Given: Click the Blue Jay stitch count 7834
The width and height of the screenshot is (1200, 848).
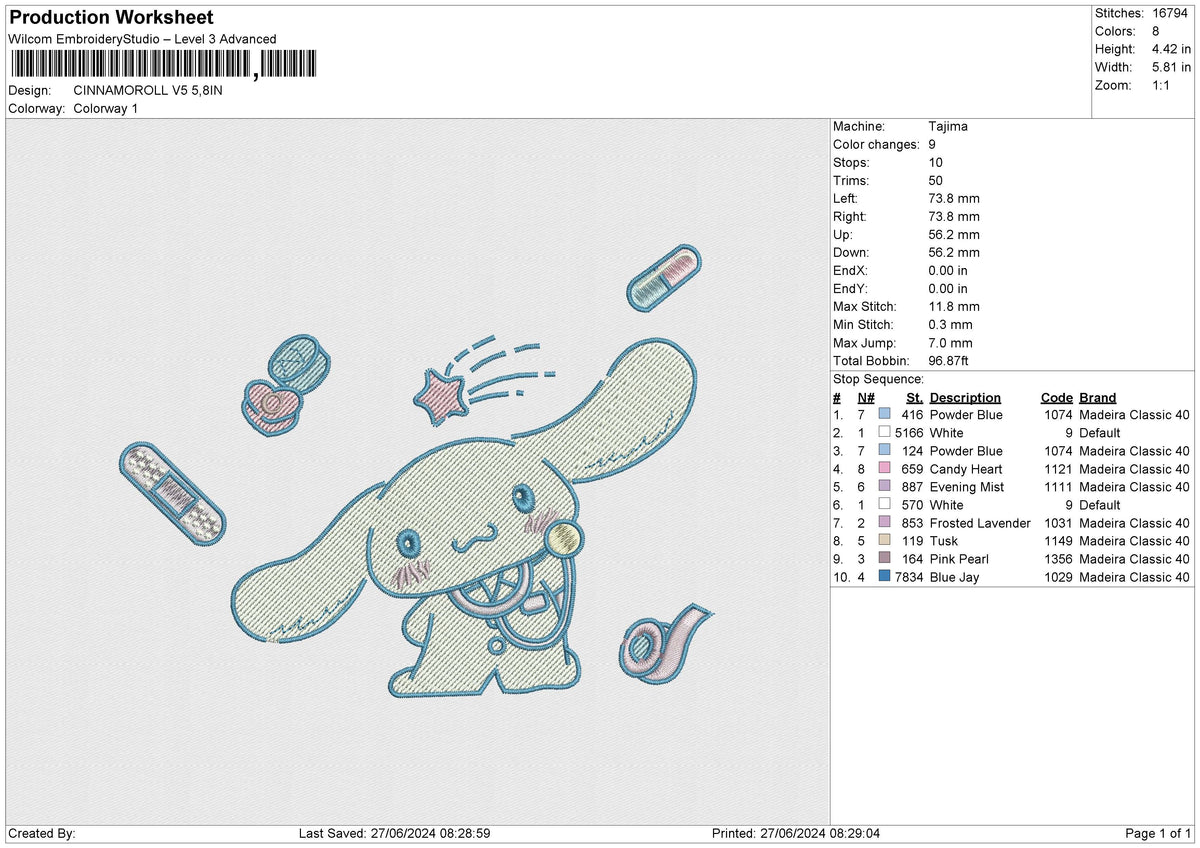Looking at the screenshot, I should (x=909, y=577).
